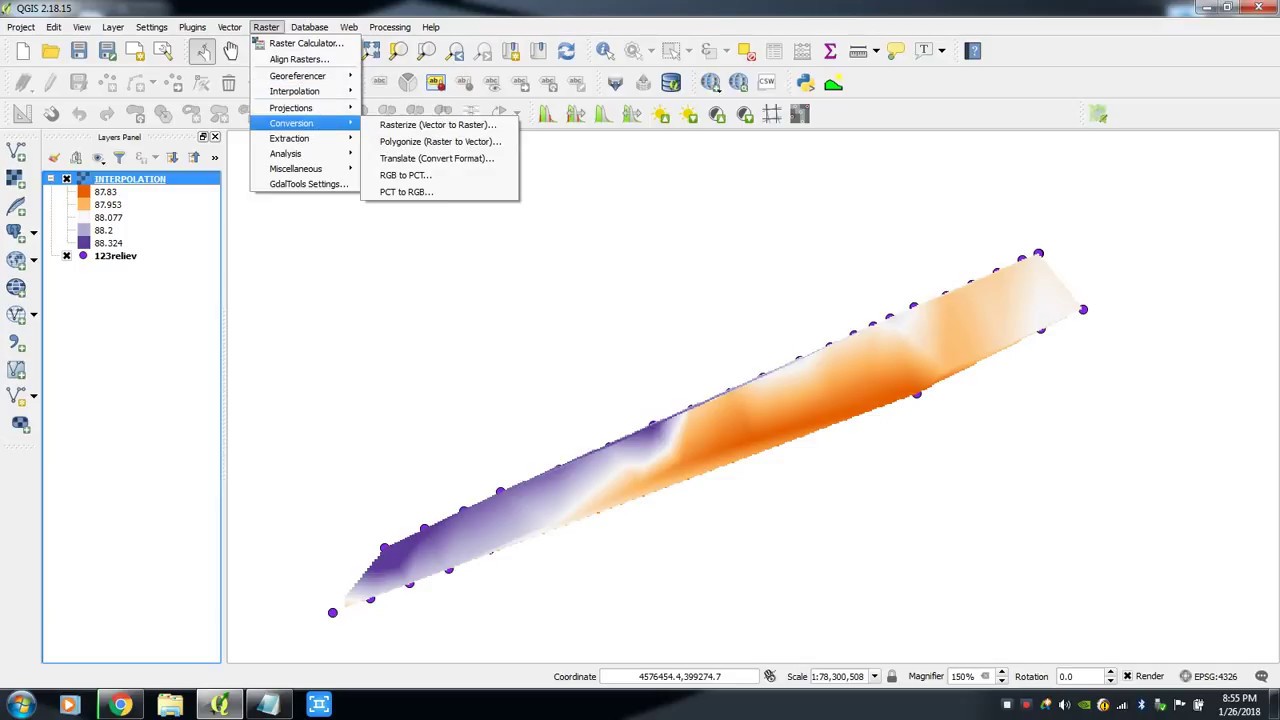This screenshot has width=1280, height=720.
Task: Click the messages log icon in status bar
Action: pyautogui.click(x=1262, y=677)
